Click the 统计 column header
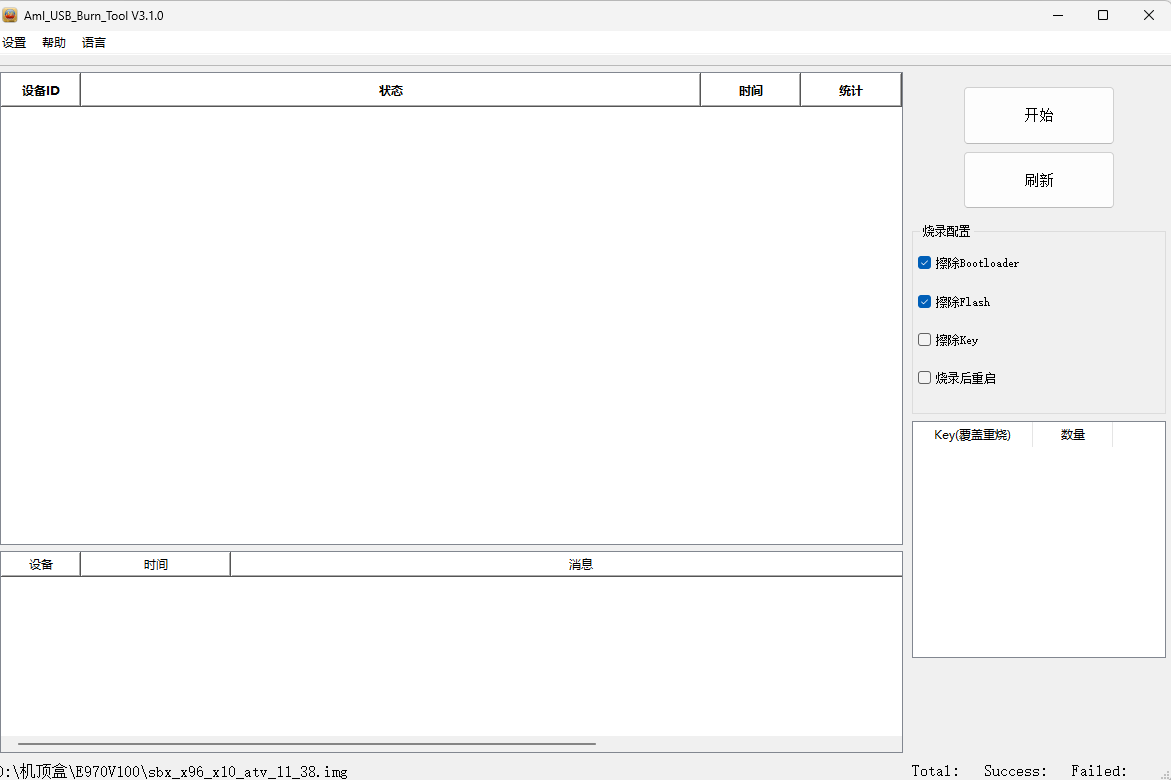This screenshot has width=1171, height=780. click(x=850, y=89)
